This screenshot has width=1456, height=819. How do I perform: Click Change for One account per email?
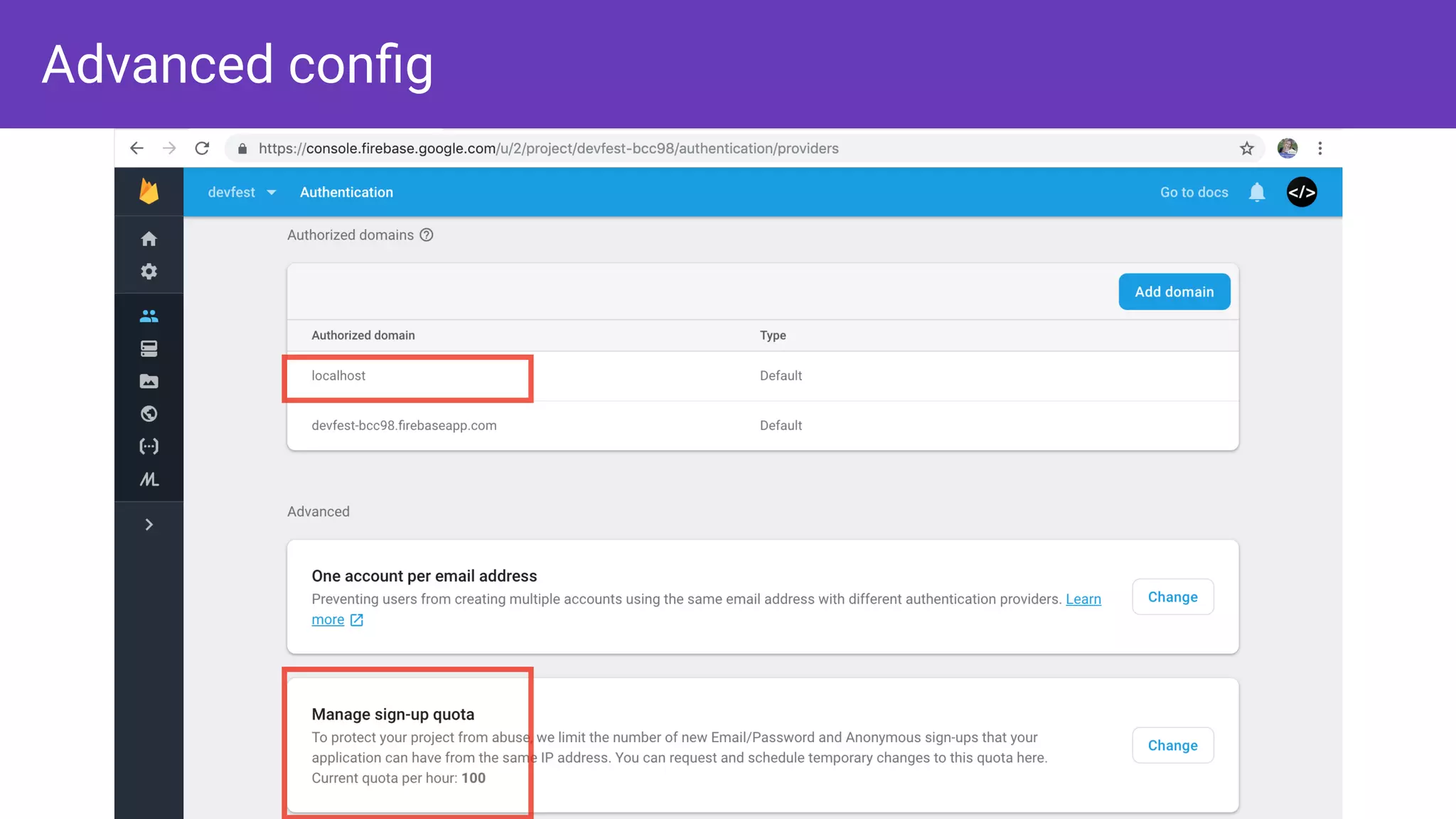click(1172, 597)
